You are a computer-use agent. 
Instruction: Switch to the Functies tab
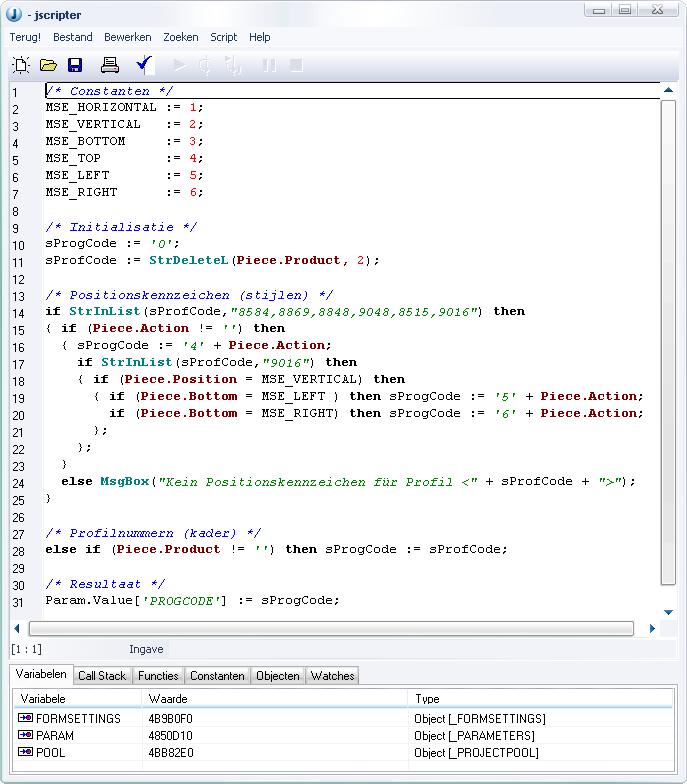click(158, 676)
